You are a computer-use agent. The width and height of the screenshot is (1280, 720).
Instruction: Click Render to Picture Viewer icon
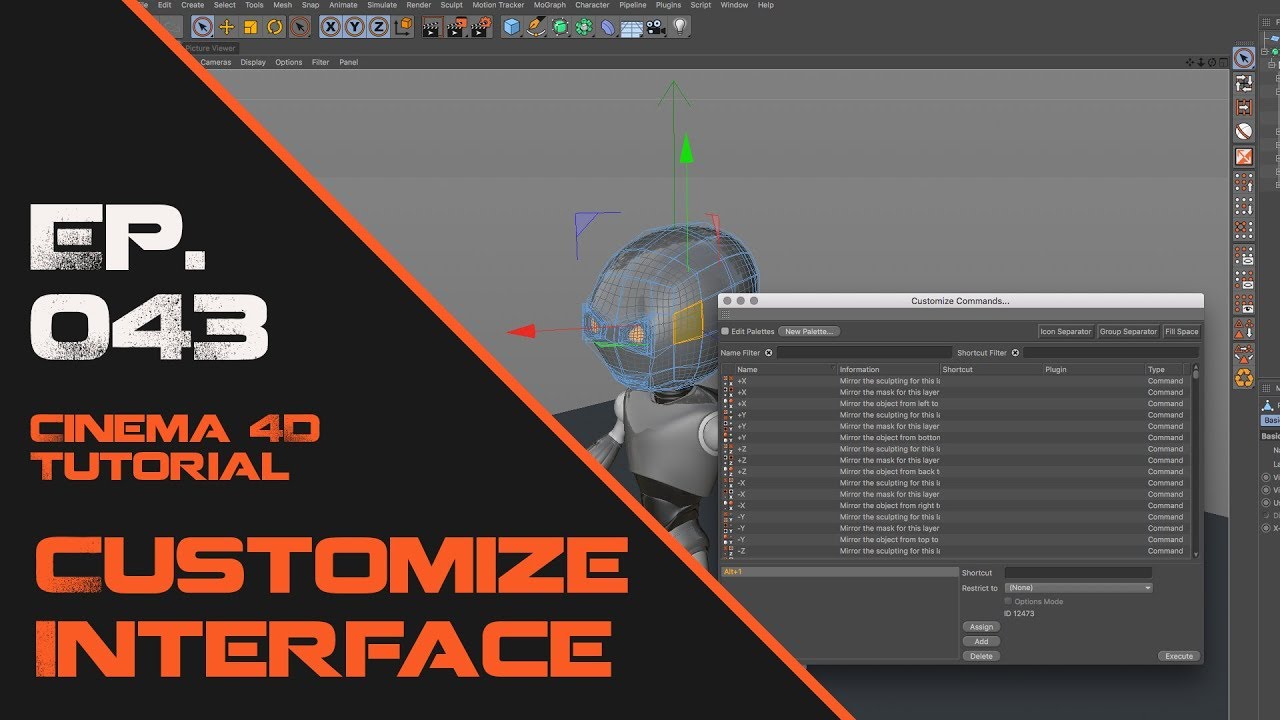click(x=455, y=27)
